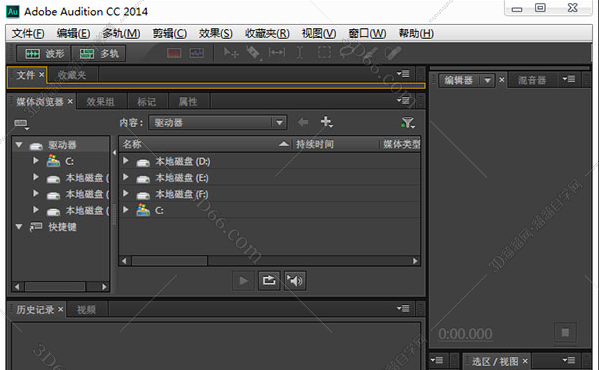The image size is (599, 370).
Task: Open the 收藏夹 menu
Action: pyautogui.click(x=267, y=34)
